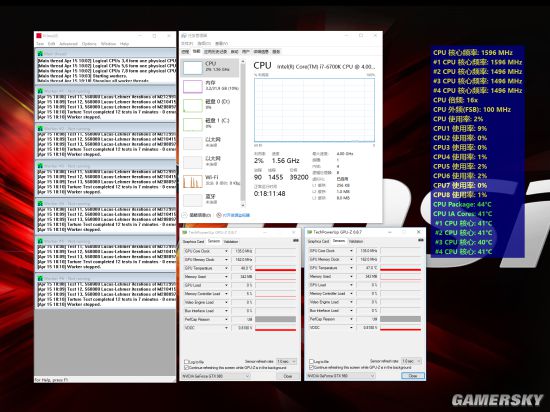Click the Task Manager title bar icon
The width and height of the screenshot is (550, 412).
[184, 36]
